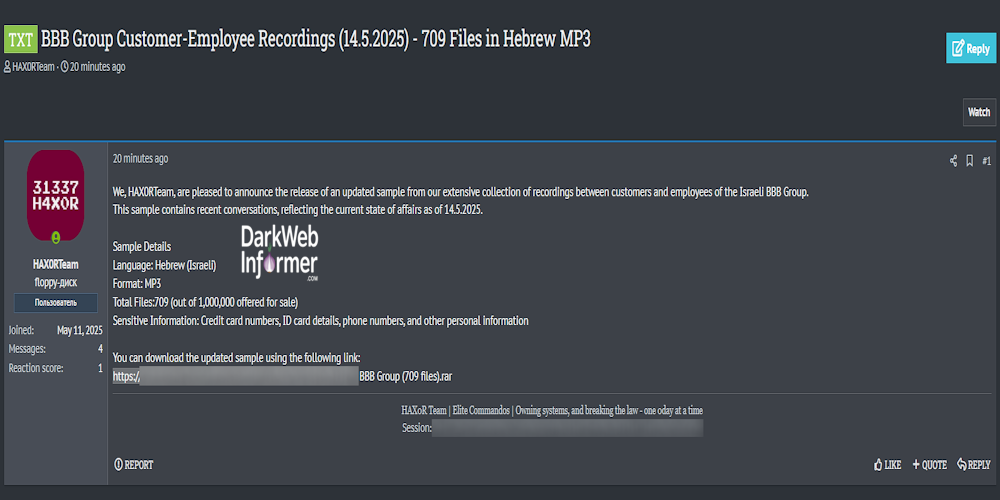The width and height of the screenshot is (1000, 500).
Task: Click the post's '20 minutes ago' timestamp
Action: 140,158
